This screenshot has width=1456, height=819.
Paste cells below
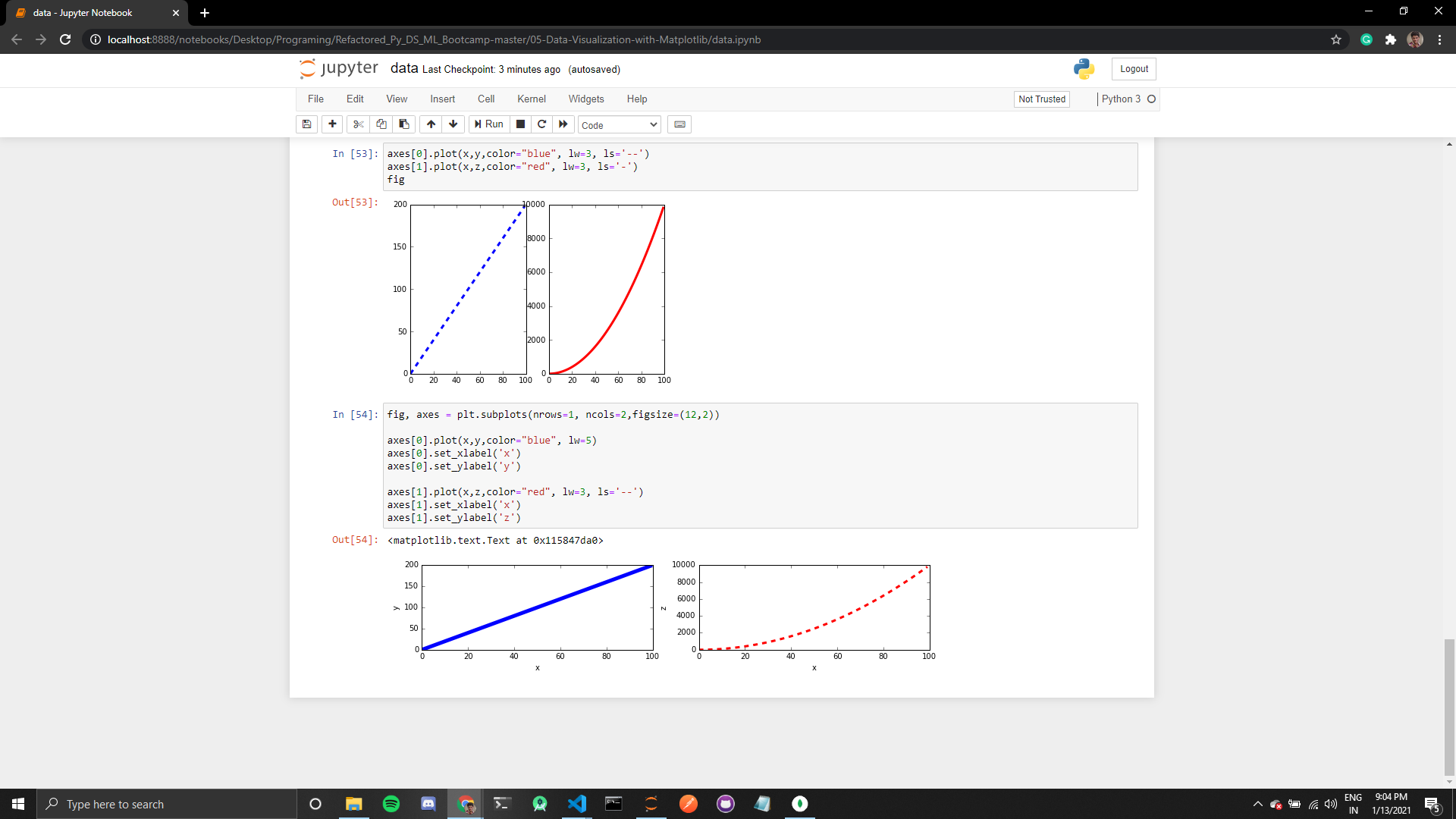(403, 124)
